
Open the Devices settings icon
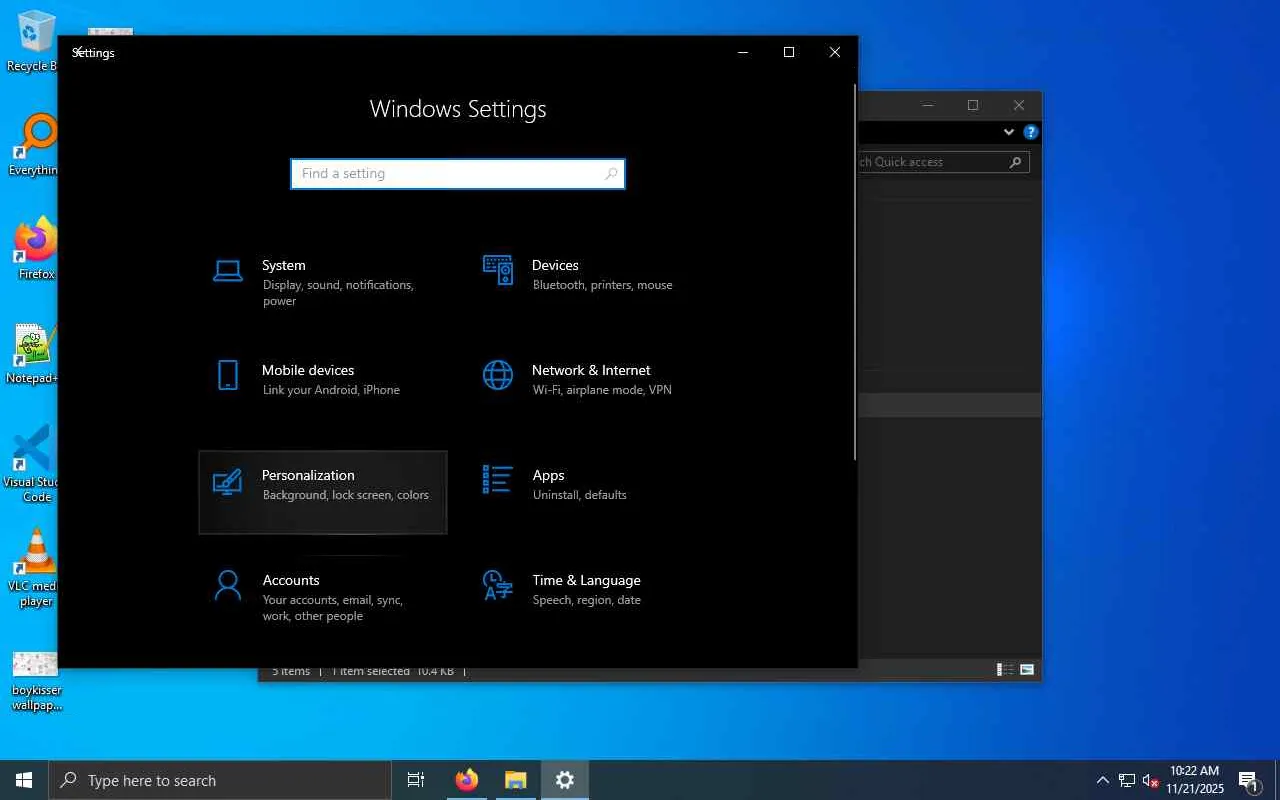[x=498, y=270]
